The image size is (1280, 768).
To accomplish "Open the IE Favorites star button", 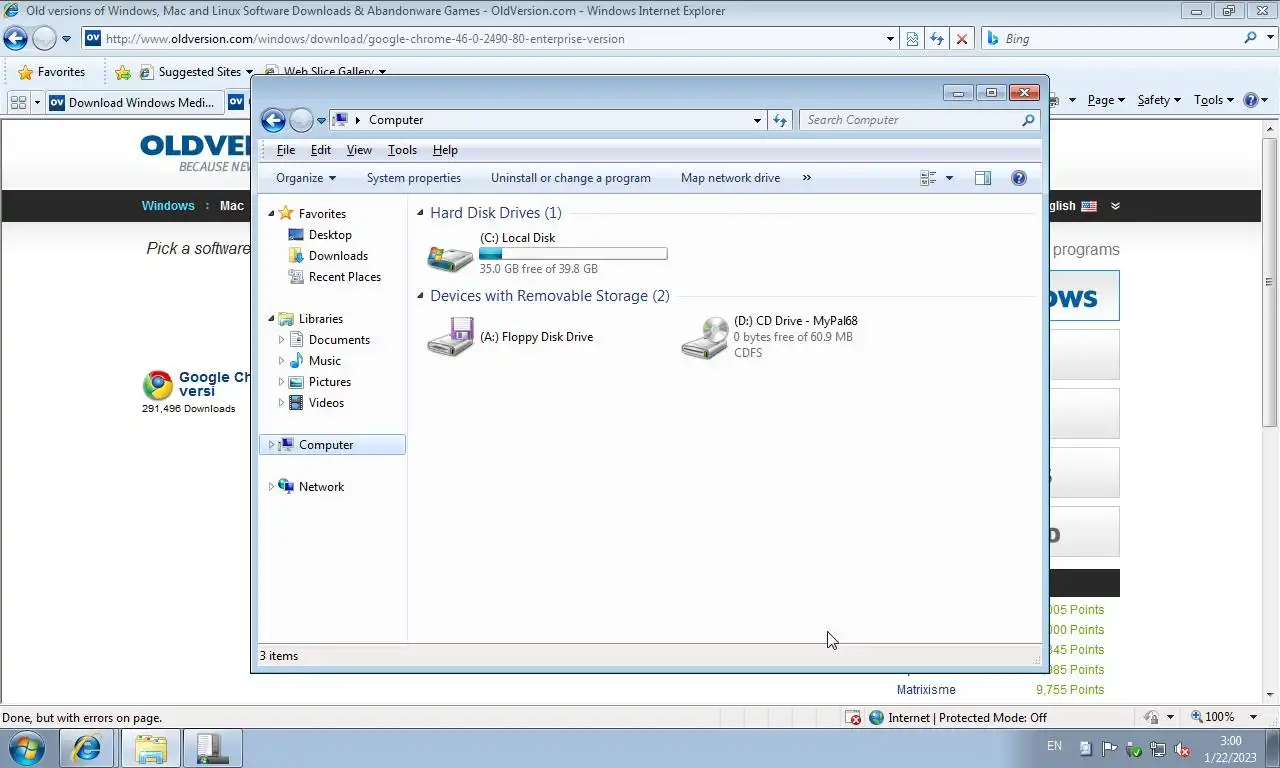I will (51, 72).
